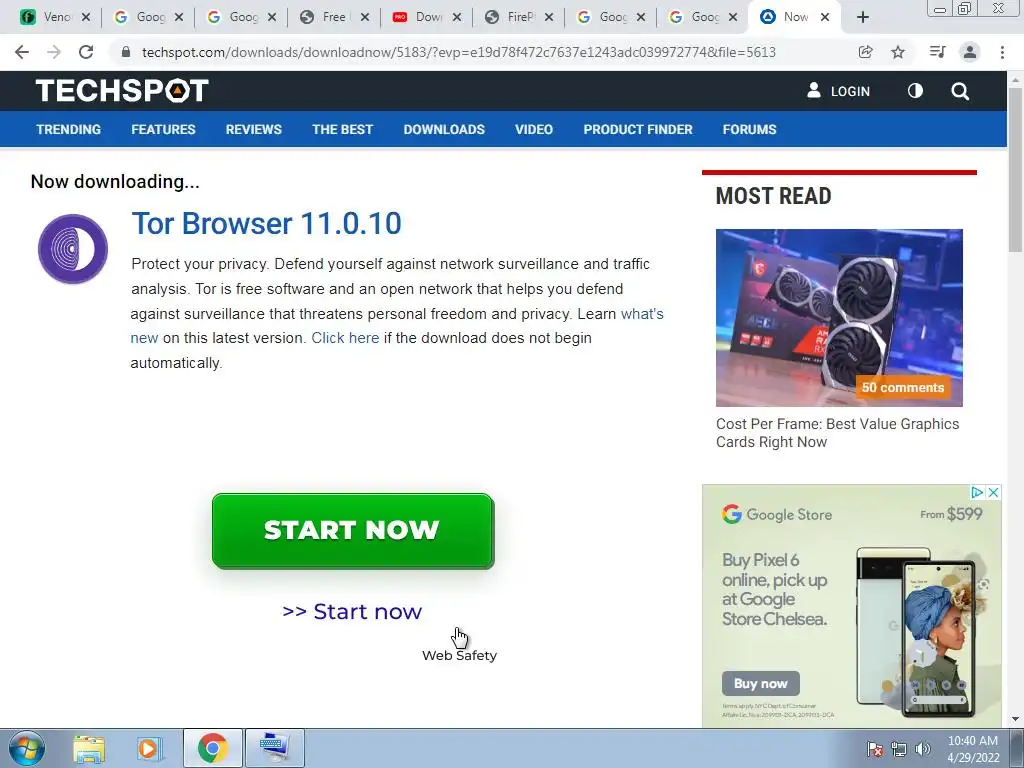The height and width of the screenshot is (768, 1024).
Task: Click the Web Safety label
Action: [x=459, y=655]
